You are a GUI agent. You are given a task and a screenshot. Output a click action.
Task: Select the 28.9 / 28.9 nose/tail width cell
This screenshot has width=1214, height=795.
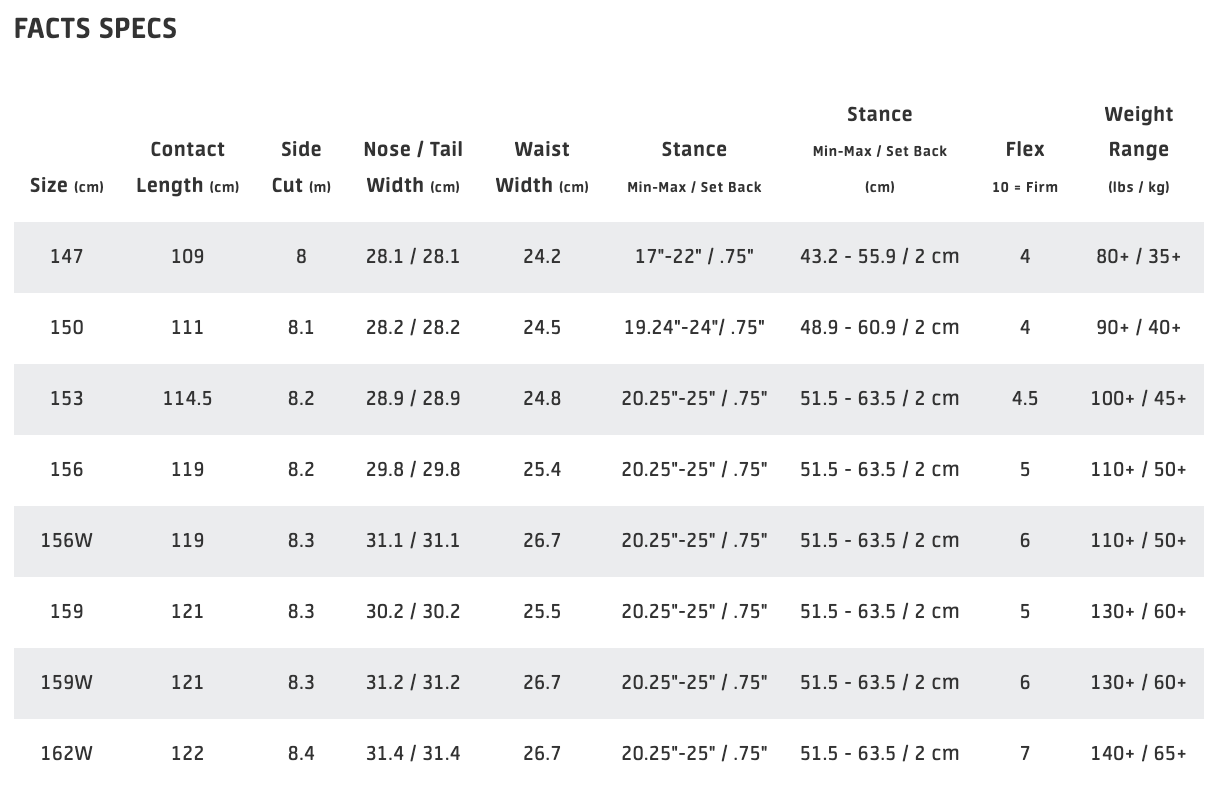[413, 399]
